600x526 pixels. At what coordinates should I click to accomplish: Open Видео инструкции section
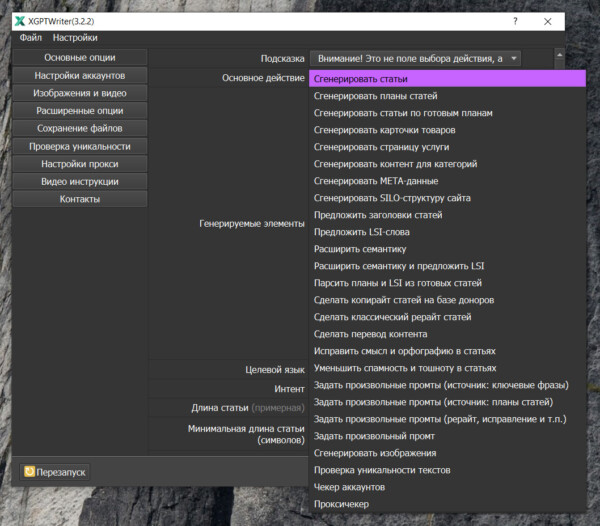(x=80, y=181)
